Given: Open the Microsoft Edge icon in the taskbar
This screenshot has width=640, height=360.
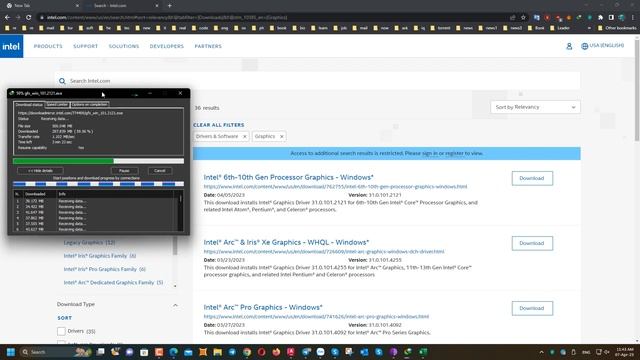Looking at the screenshot, I should point(173,352).
